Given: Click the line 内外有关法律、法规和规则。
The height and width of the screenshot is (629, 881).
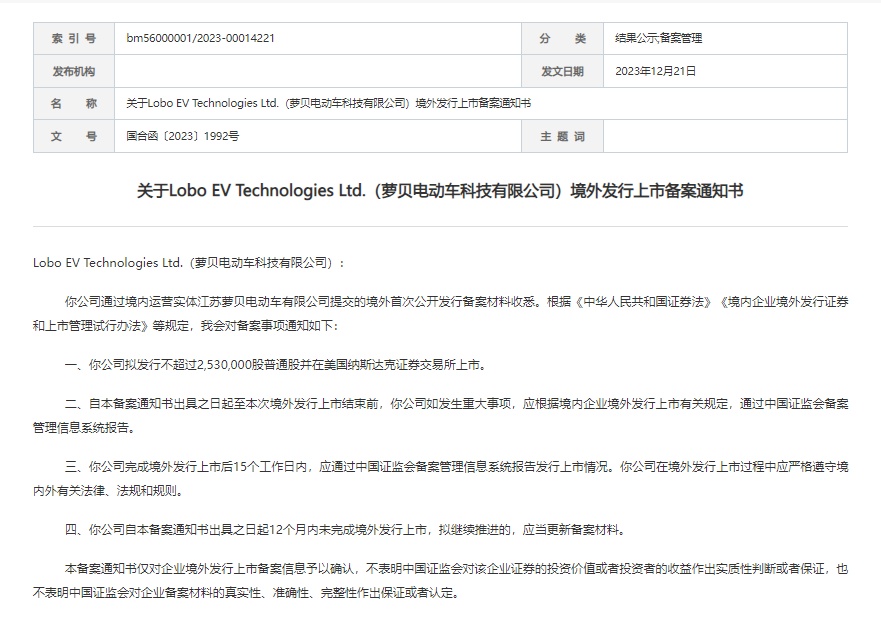Looking at the screenshot, I should pos(108,491).
